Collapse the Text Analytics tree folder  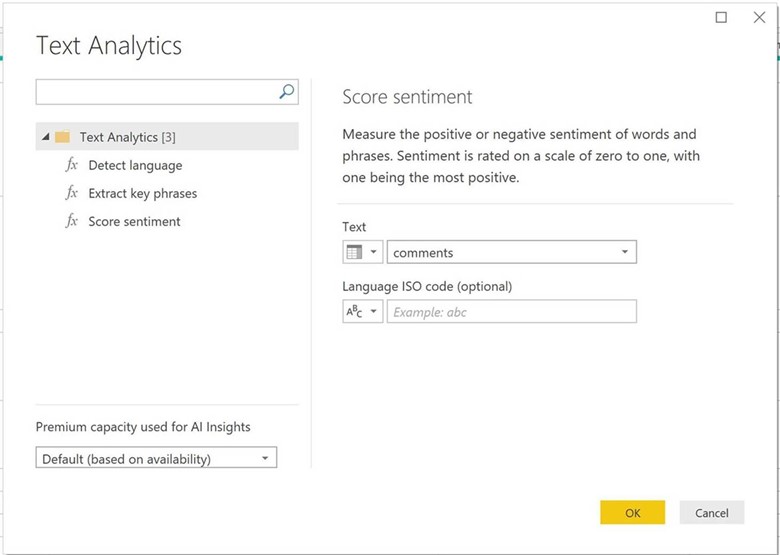45,137
